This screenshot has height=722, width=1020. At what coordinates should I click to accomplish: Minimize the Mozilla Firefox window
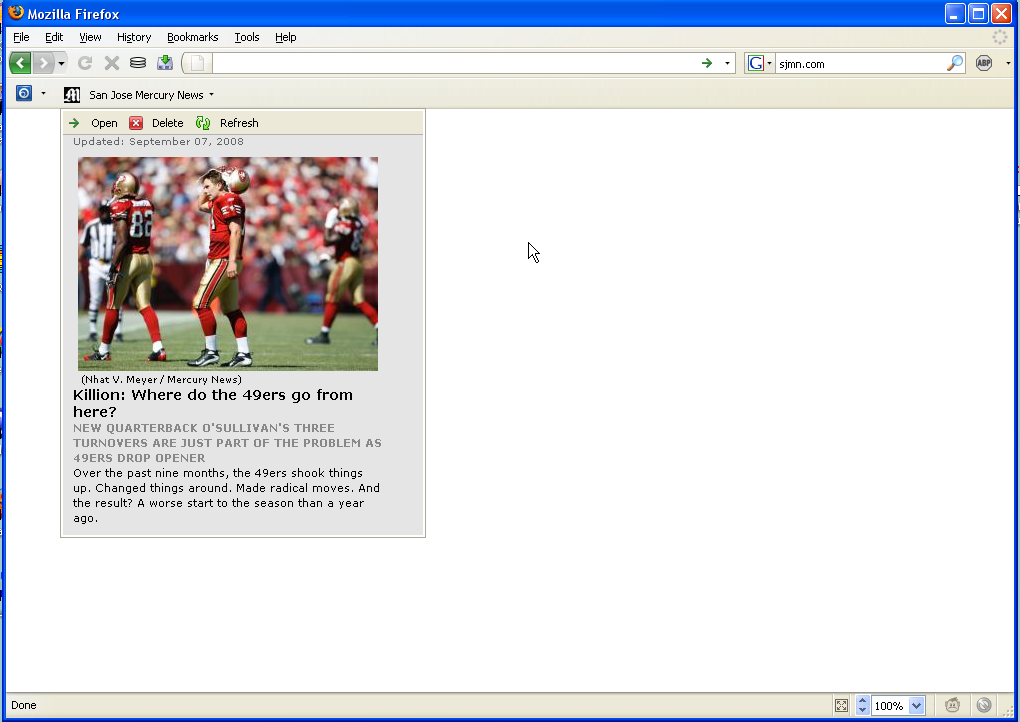click(955, 14)
